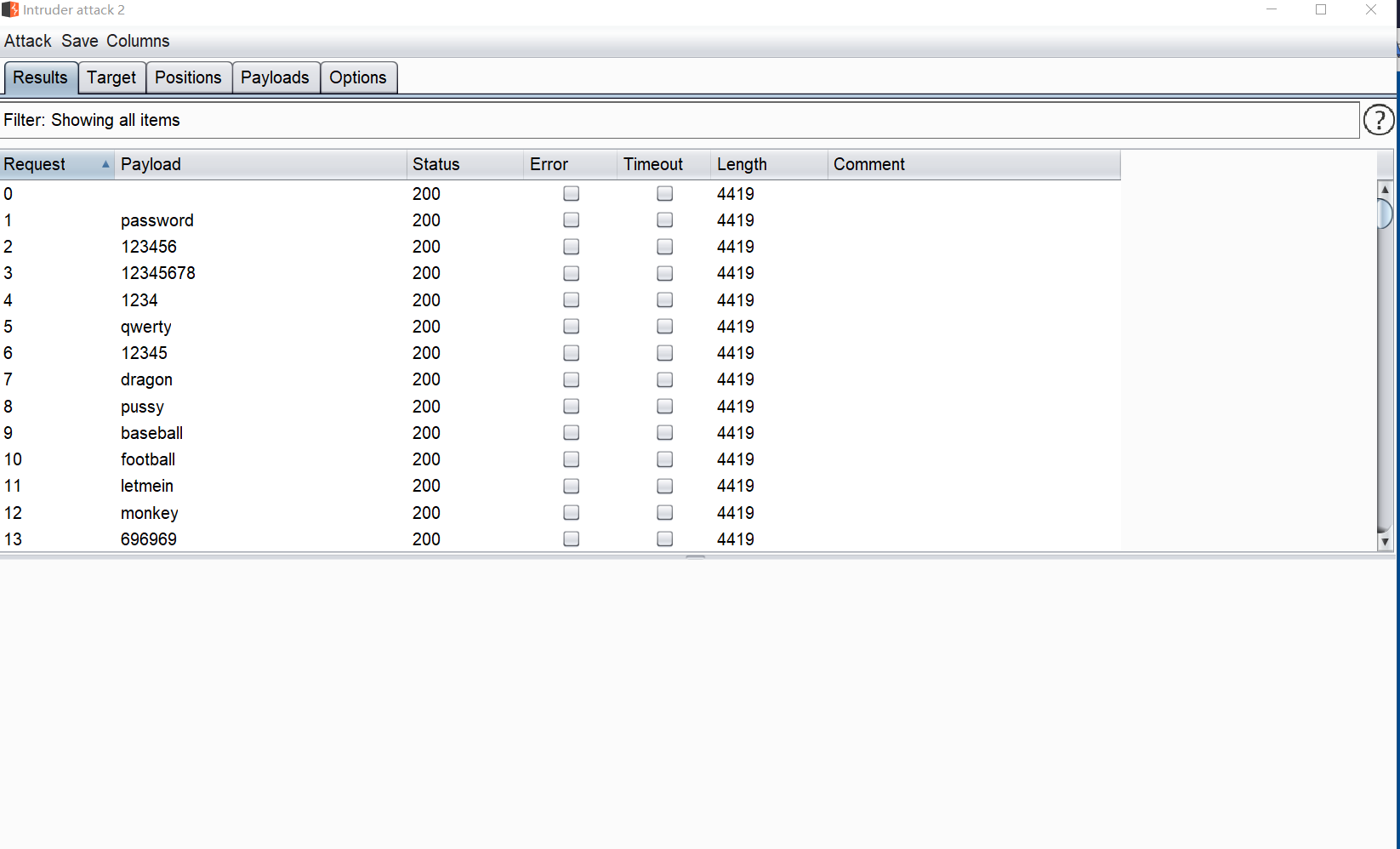Select the '12345' payload row
Screen dimensions: 1400x849
point(560,353)
